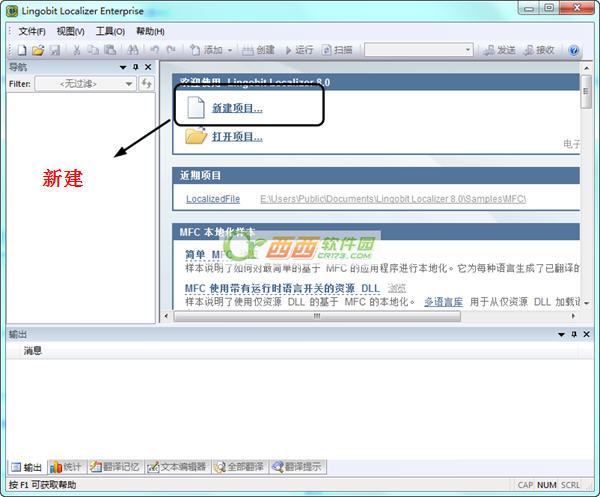This screenshot has height=497, width=600.
Task: Click the 创建 (Create) toolbar button
Action: click(259, 50)
